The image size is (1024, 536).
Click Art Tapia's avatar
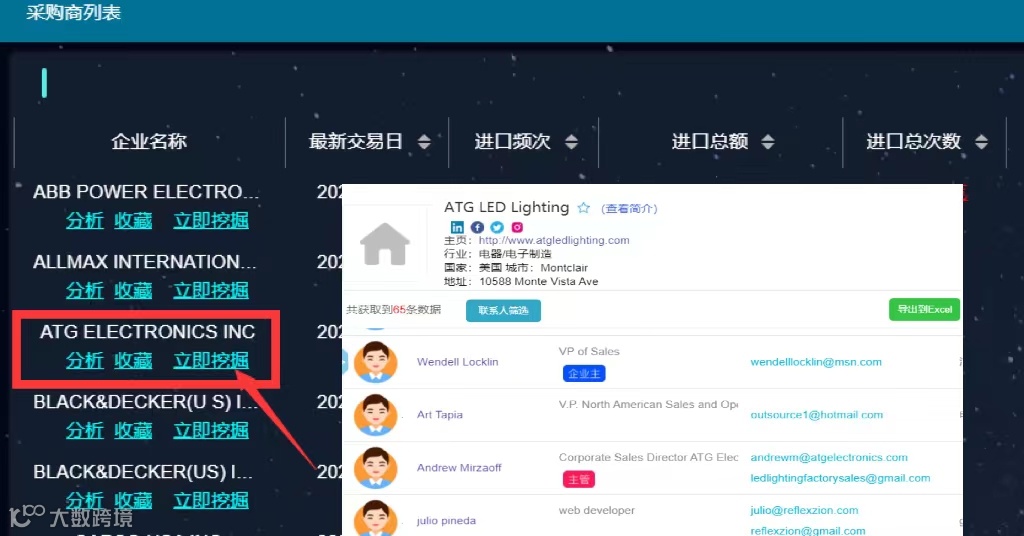(x=376, y=415)
